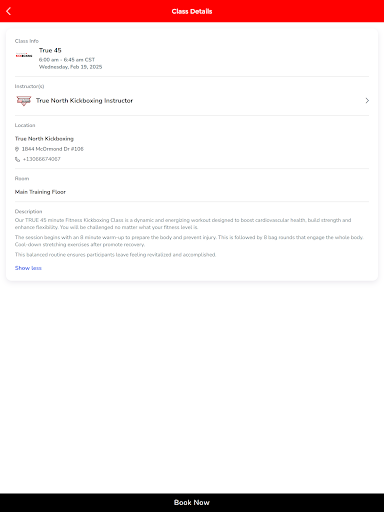The image size is (384, 512).
Task: Open address 1844 McOrmond Dr #106
Action: click(x=53, y=149)
